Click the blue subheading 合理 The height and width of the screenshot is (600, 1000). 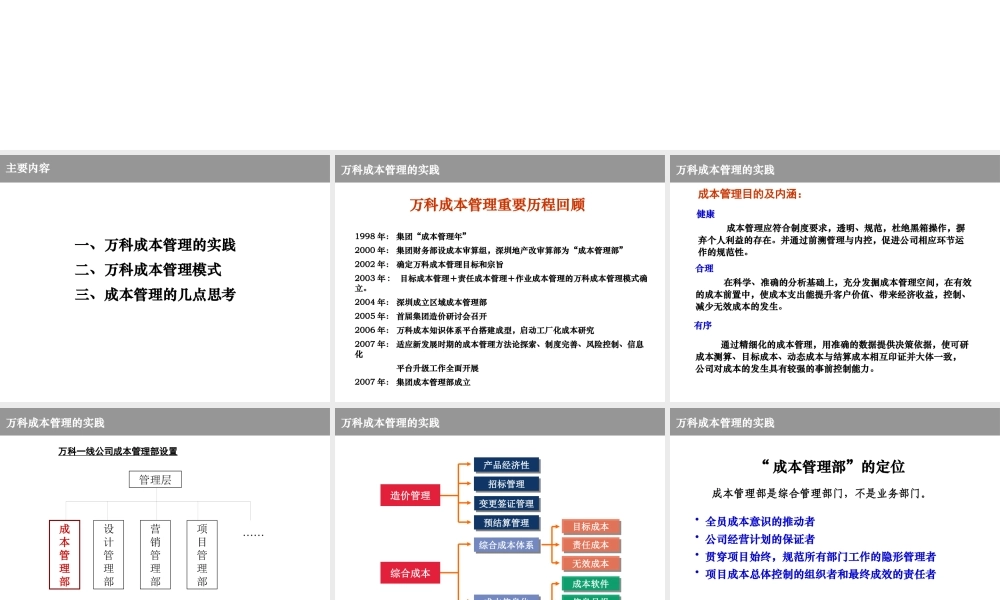(x=704, y=268)
